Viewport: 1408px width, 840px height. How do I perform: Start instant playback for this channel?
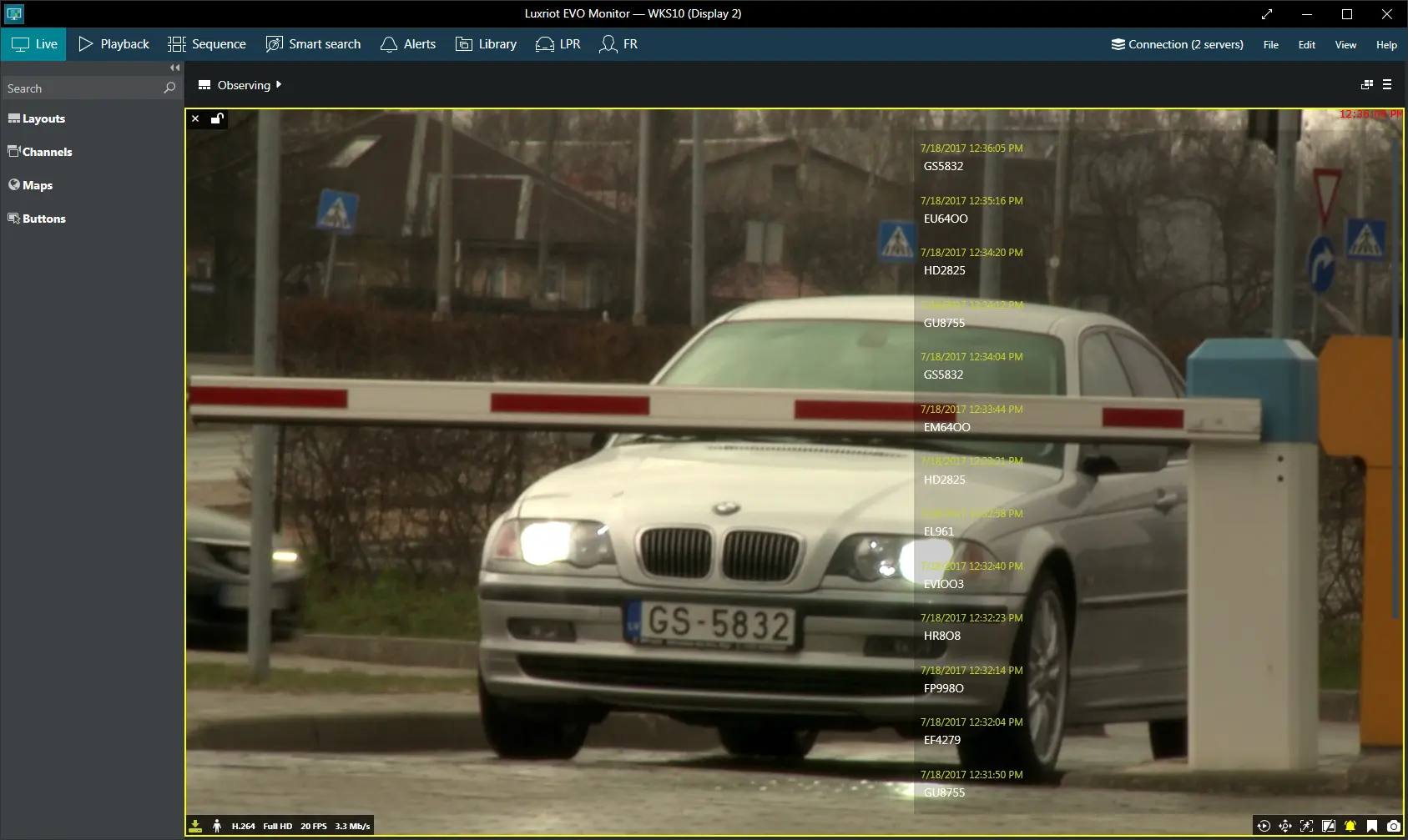1263,826
